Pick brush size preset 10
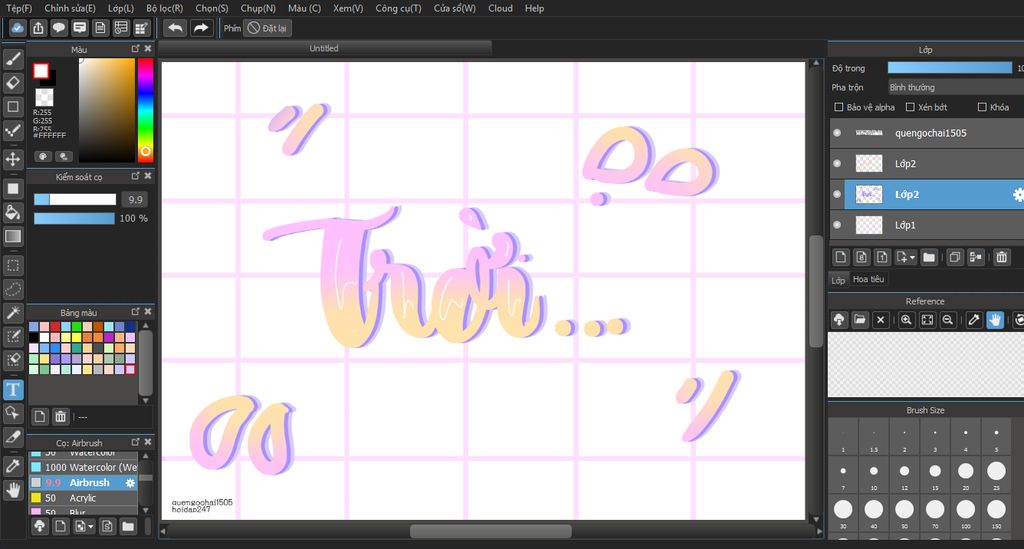Screen dimensions: 1024x549 [x=874, y=474]
